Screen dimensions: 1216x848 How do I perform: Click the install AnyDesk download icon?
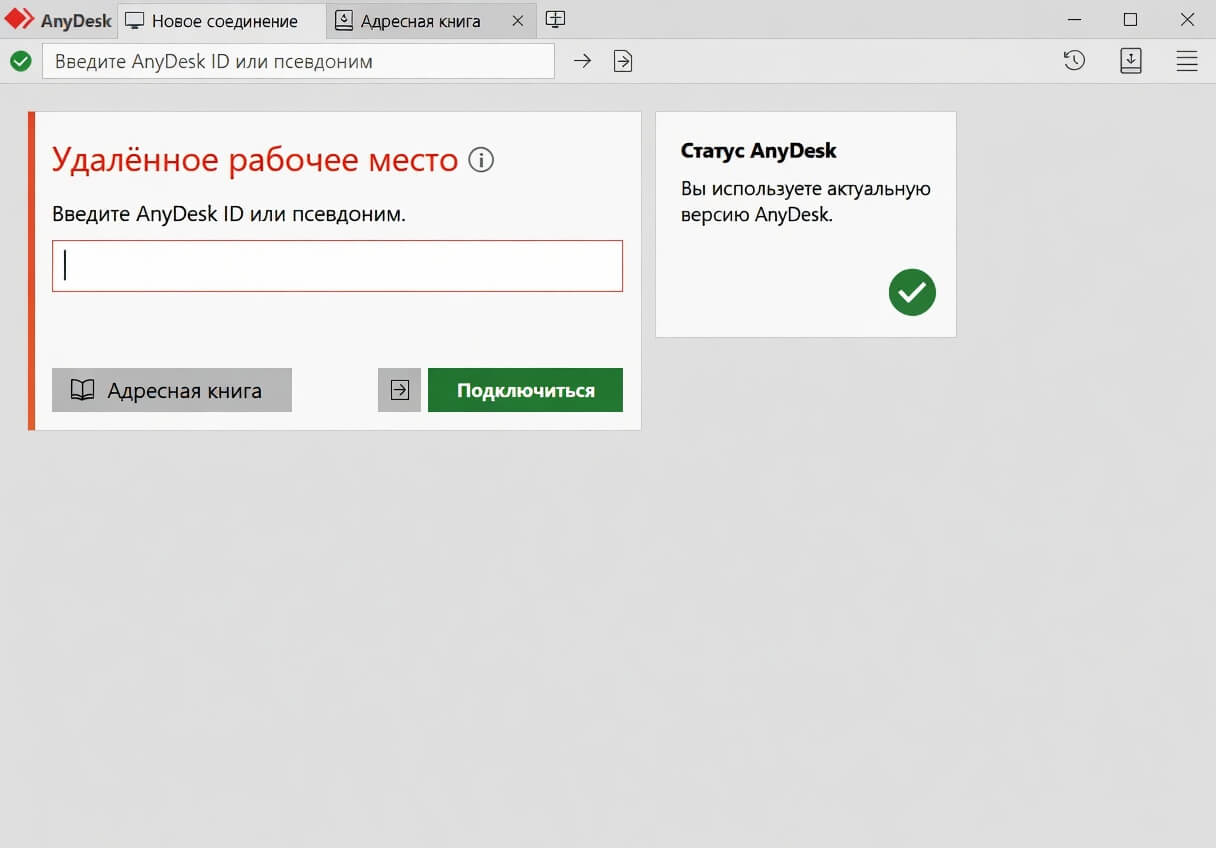coord(1131,61)
